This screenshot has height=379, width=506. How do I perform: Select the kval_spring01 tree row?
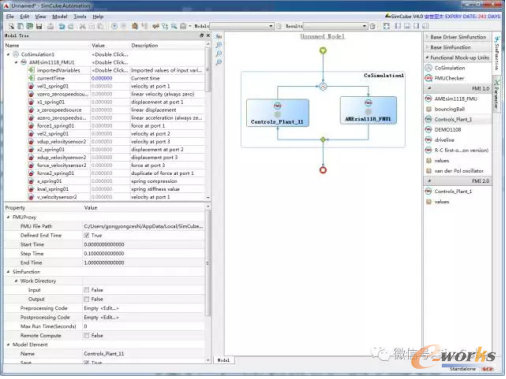pyautogui.click(x=104, y=189)
